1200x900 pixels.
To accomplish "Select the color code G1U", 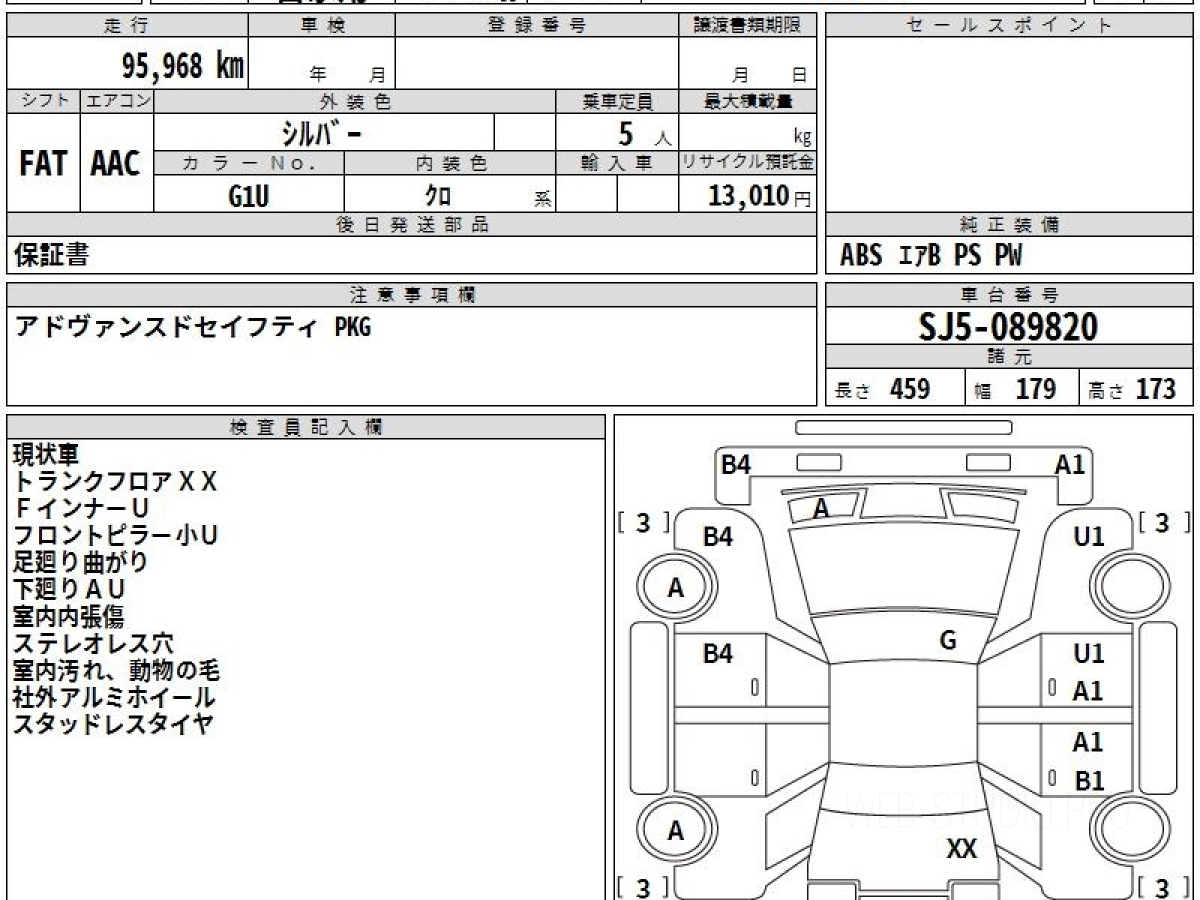I will pos(249,196).
